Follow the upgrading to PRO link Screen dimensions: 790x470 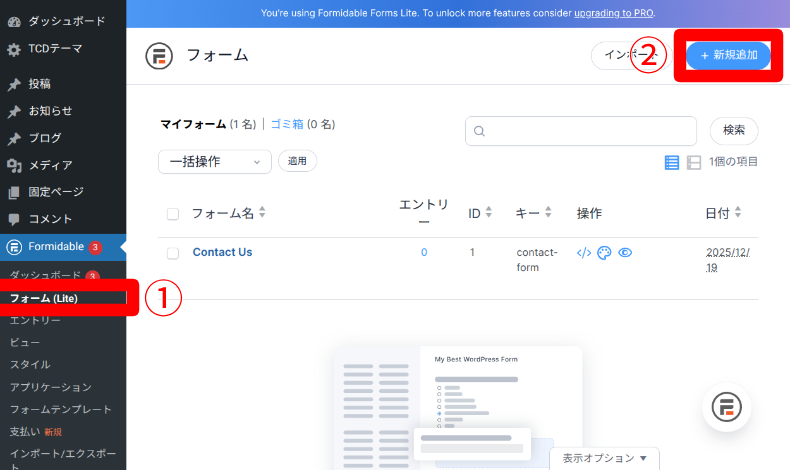tap(614, 13)
